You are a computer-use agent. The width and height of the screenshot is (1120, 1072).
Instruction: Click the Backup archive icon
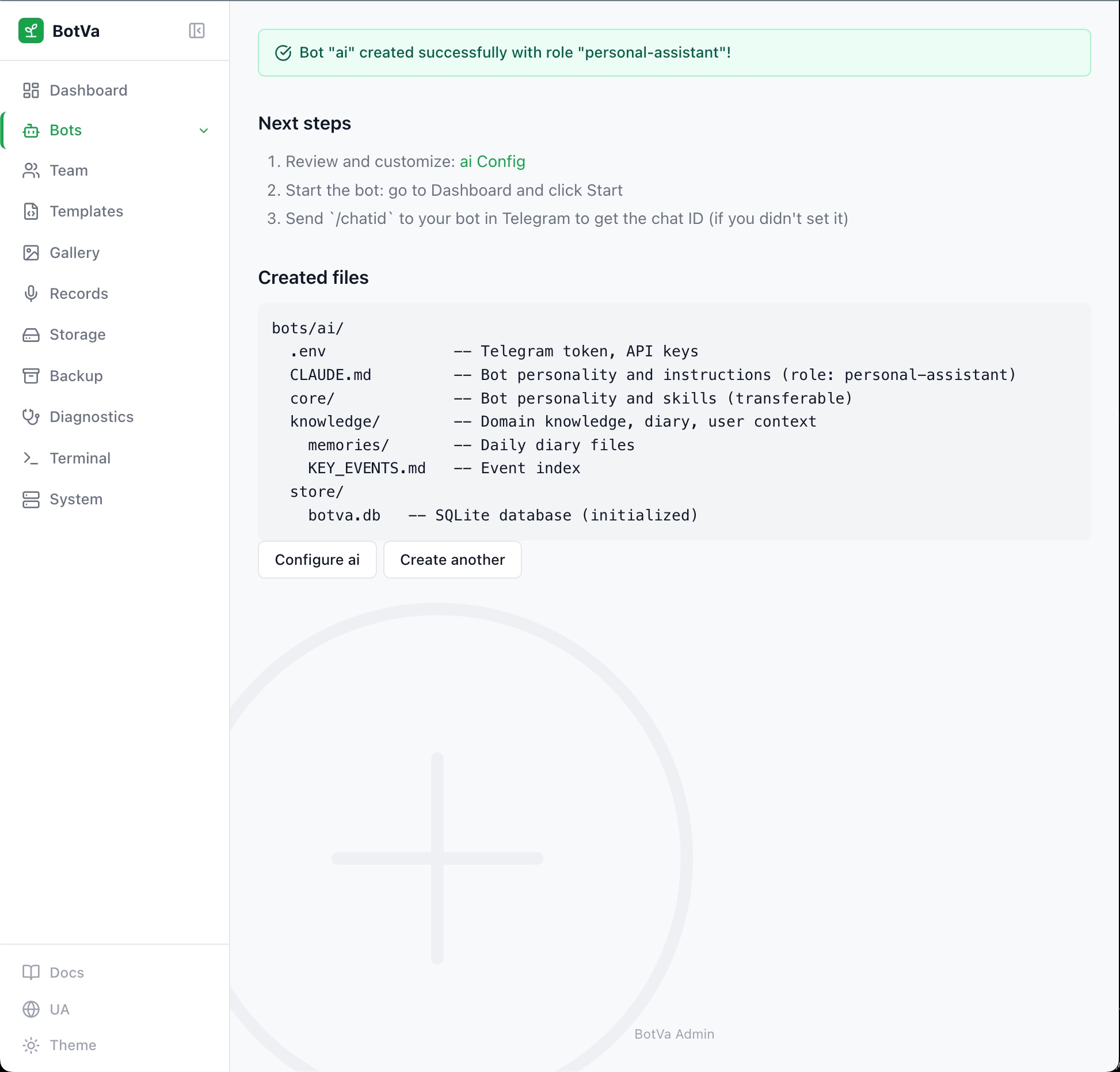pos(31,376)
